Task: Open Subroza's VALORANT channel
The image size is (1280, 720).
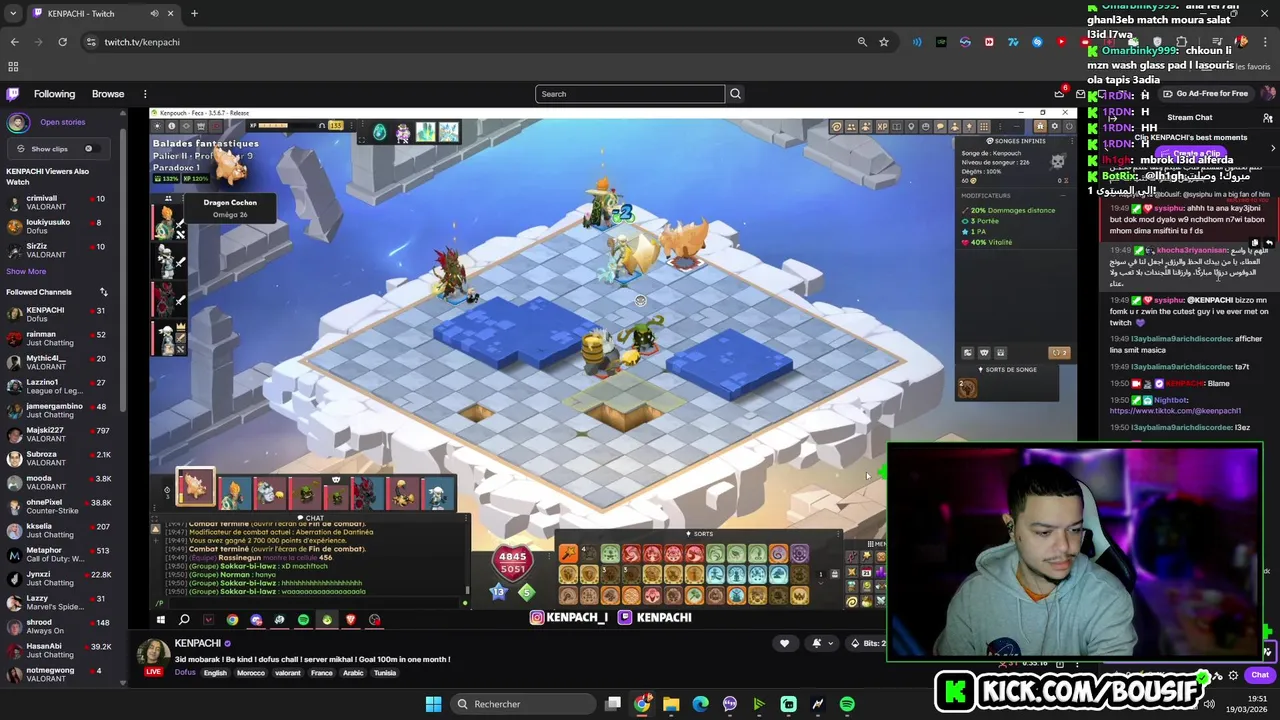Action: (x=60, y=458)
